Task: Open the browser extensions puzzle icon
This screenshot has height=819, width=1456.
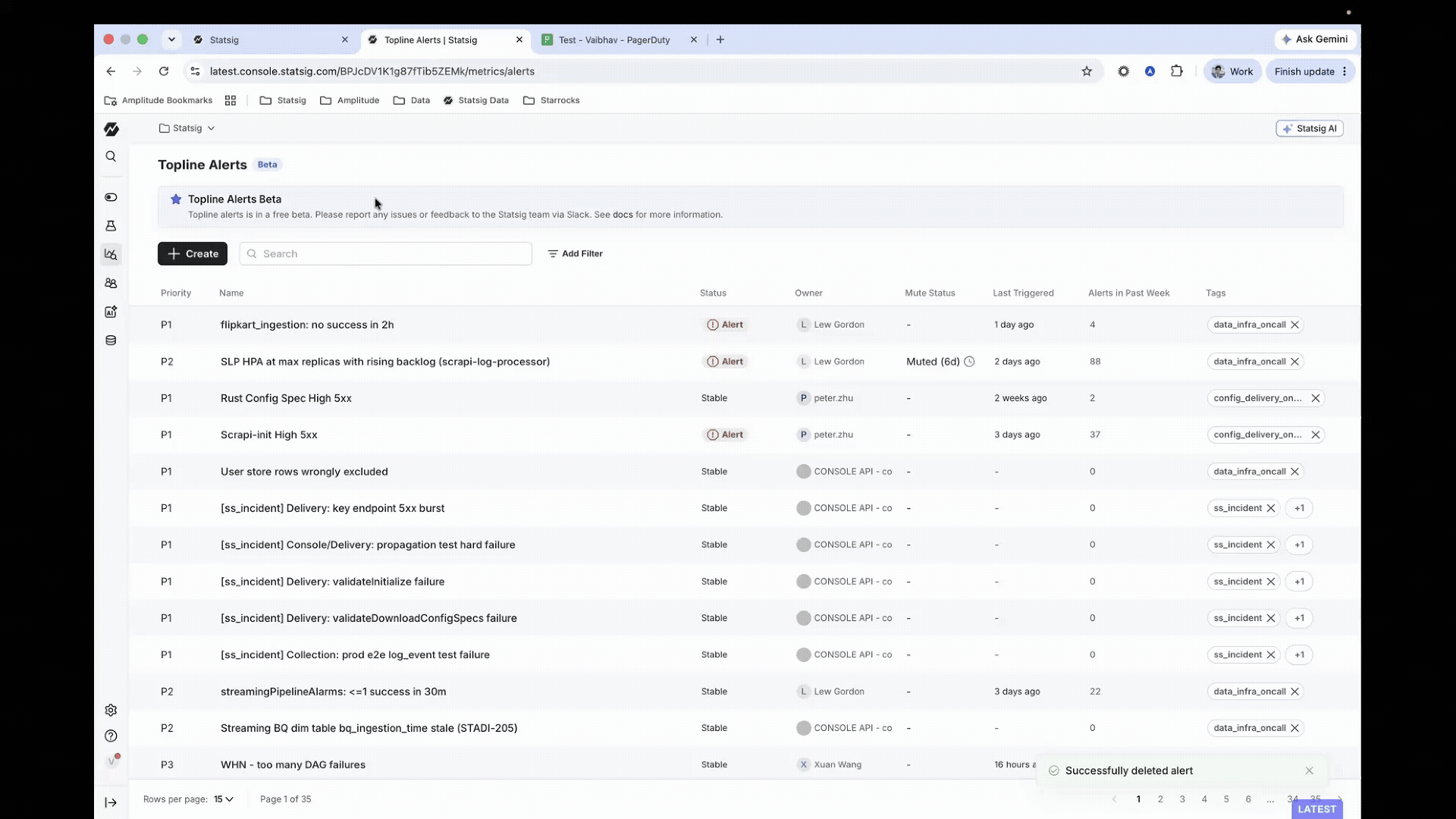Action: tap(1177, 71)
